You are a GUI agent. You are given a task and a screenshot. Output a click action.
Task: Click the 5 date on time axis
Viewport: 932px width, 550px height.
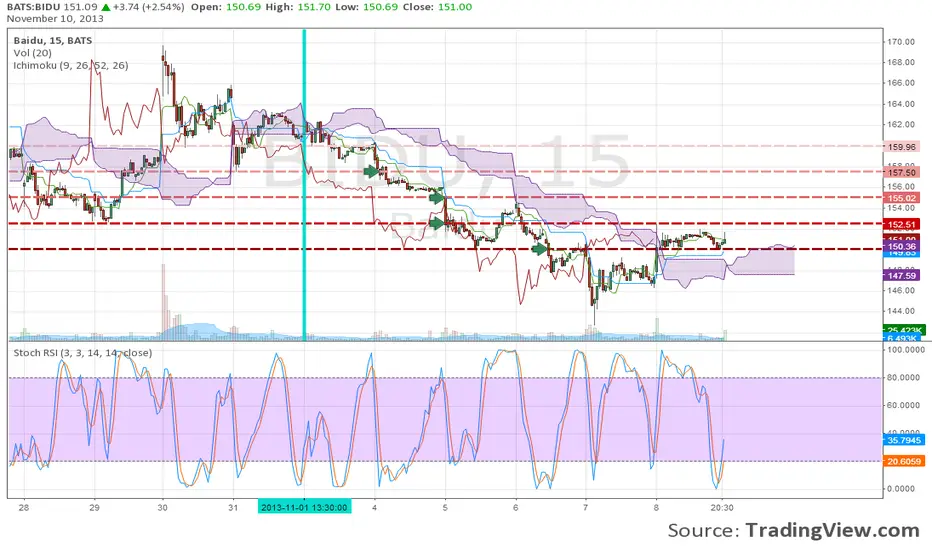pos(445,507)
